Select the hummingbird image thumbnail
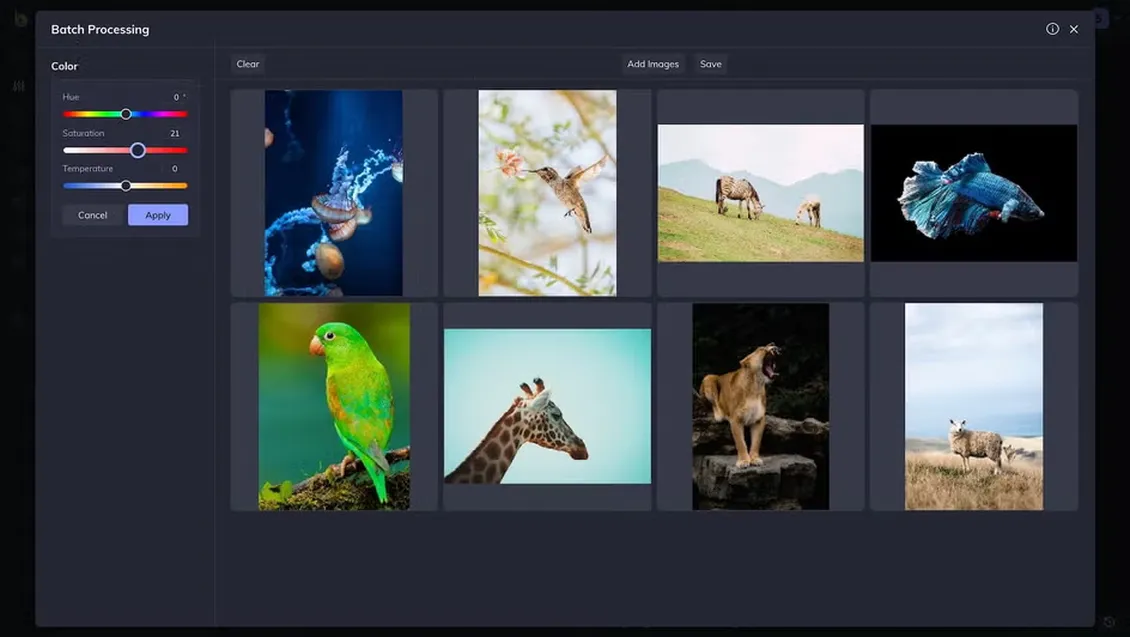 point(547,193)
